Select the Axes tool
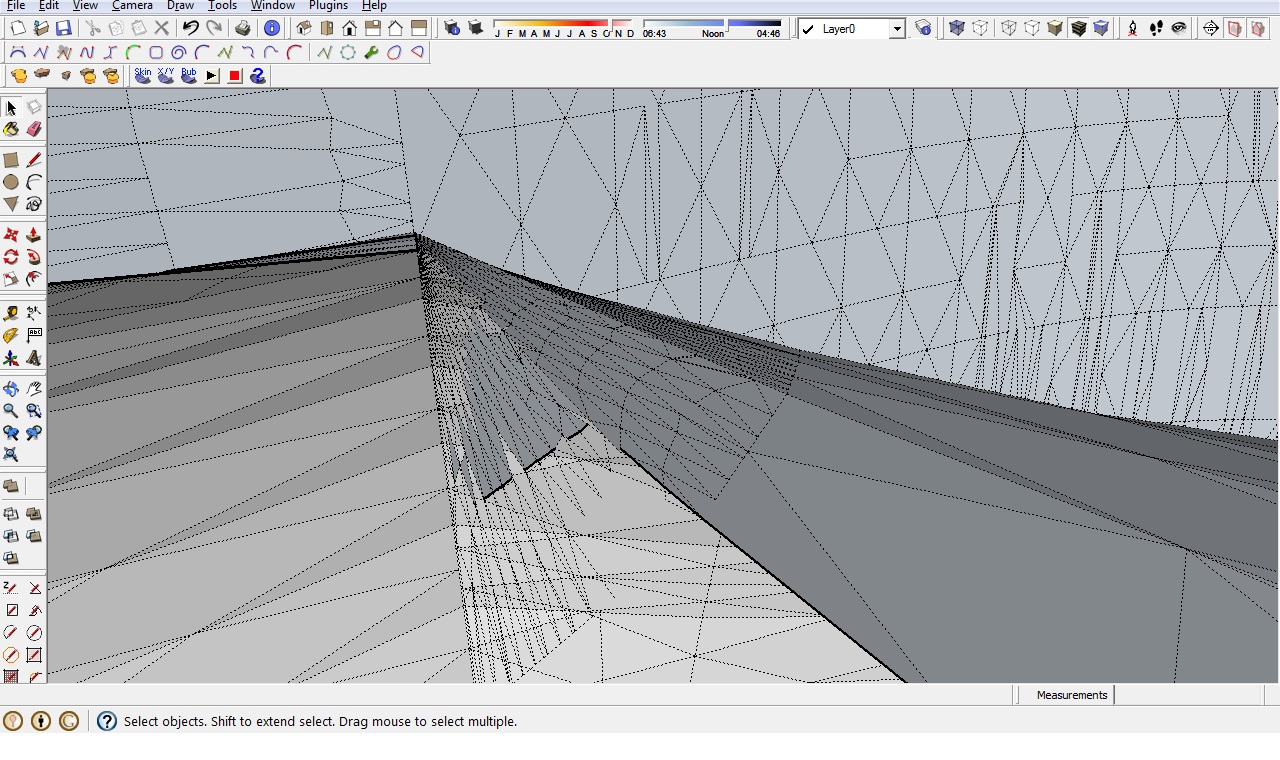Screen dimensions: 1280x760 [11, 357]
